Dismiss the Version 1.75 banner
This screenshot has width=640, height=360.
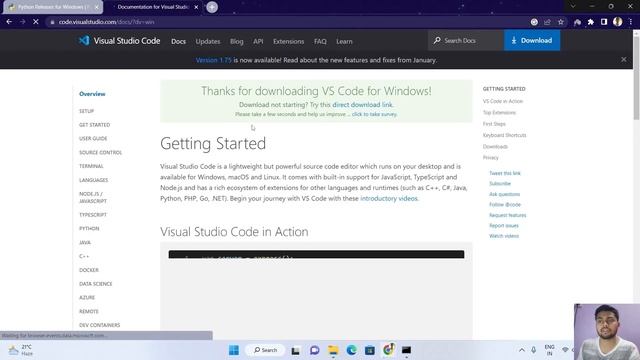pyautogui.click(x=624, y=60)
